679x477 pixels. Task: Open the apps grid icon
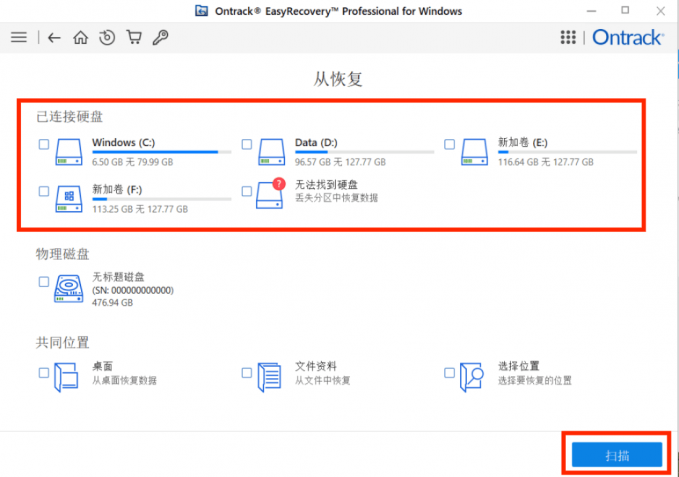point(568,38)
